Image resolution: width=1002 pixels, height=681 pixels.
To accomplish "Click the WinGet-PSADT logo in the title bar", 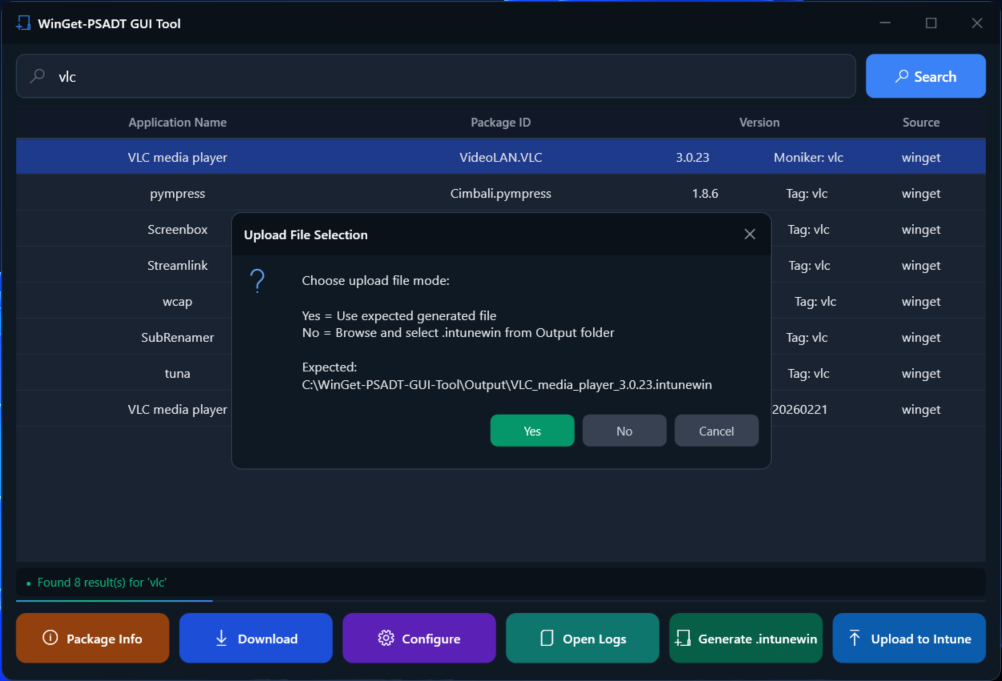I will (x=22, y=22).
